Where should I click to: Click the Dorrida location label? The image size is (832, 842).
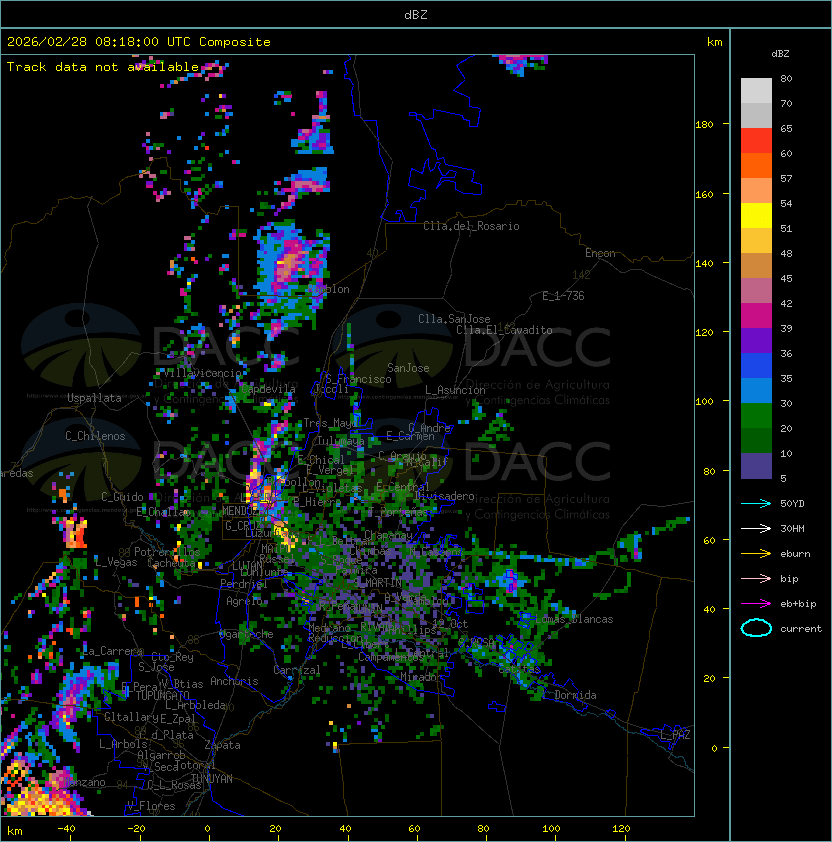(x=575, y=695)
